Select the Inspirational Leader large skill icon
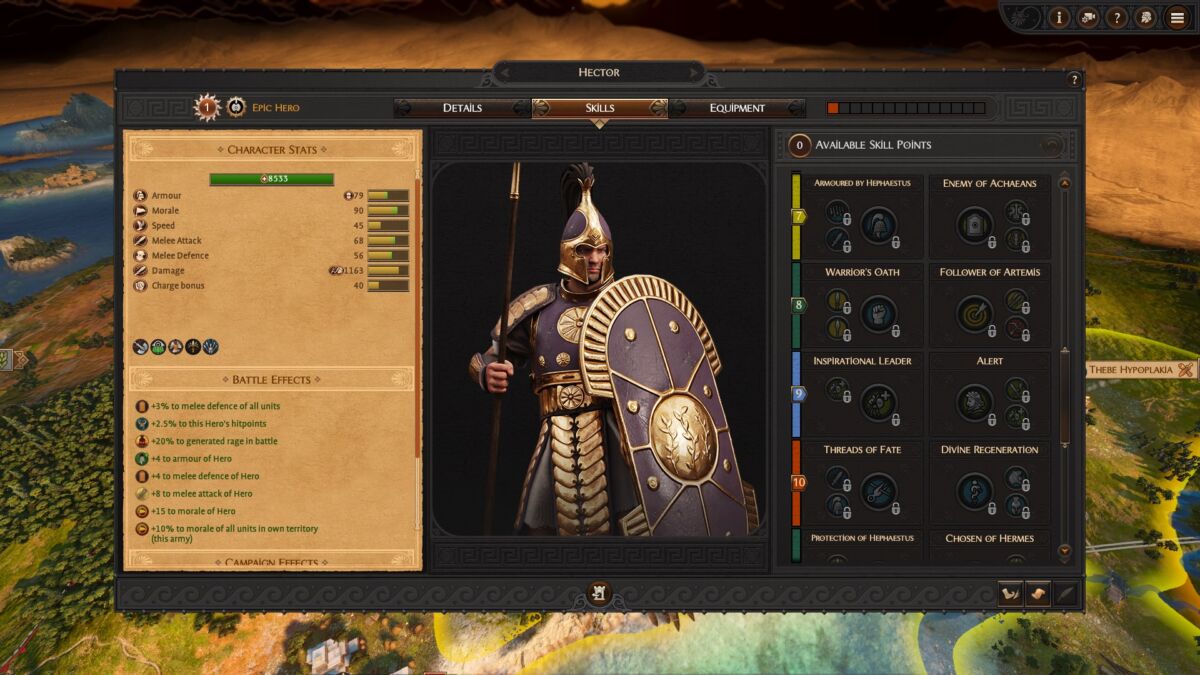The height and width of the screenshot is (675, 1200). tap(879, 403)
